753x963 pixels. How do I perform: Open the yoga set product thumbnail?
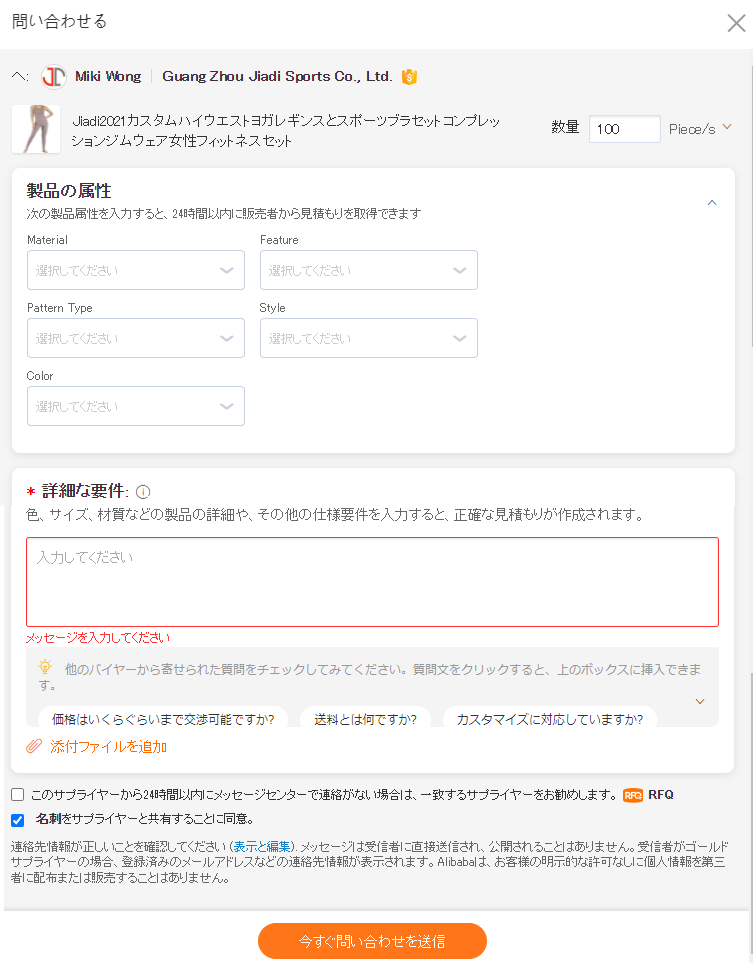pos(36,129)
